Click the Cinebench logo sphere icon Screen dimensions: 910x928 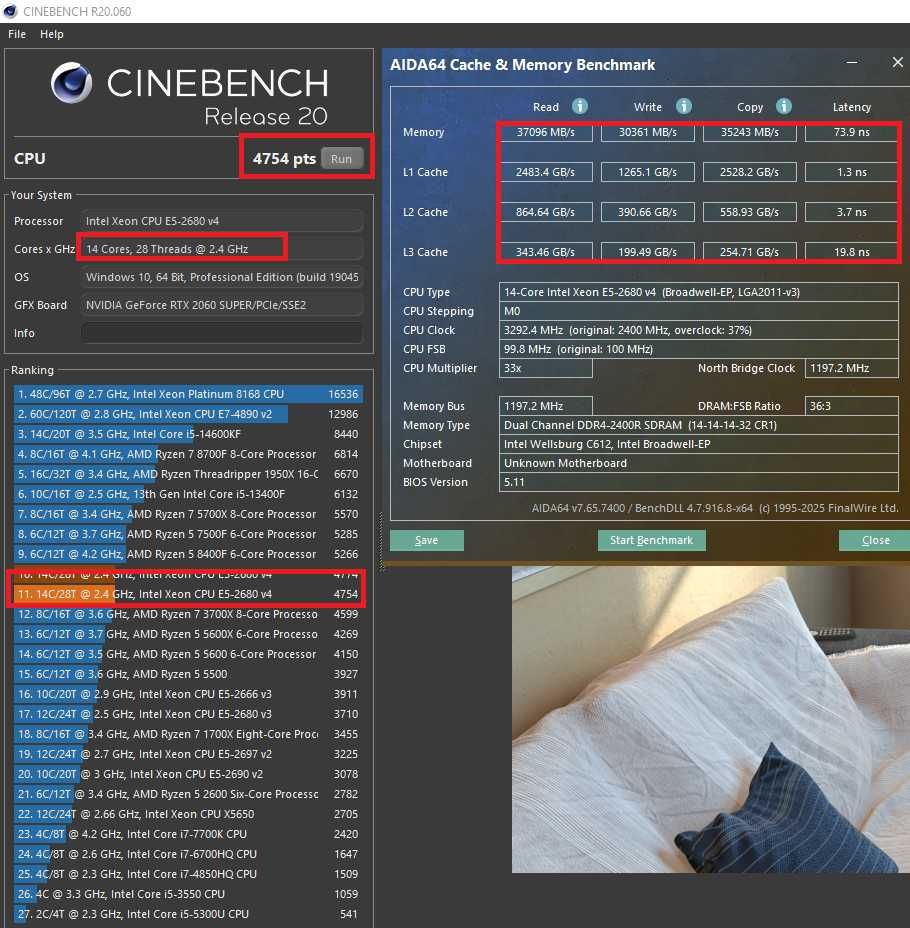(x=72, y=82)
